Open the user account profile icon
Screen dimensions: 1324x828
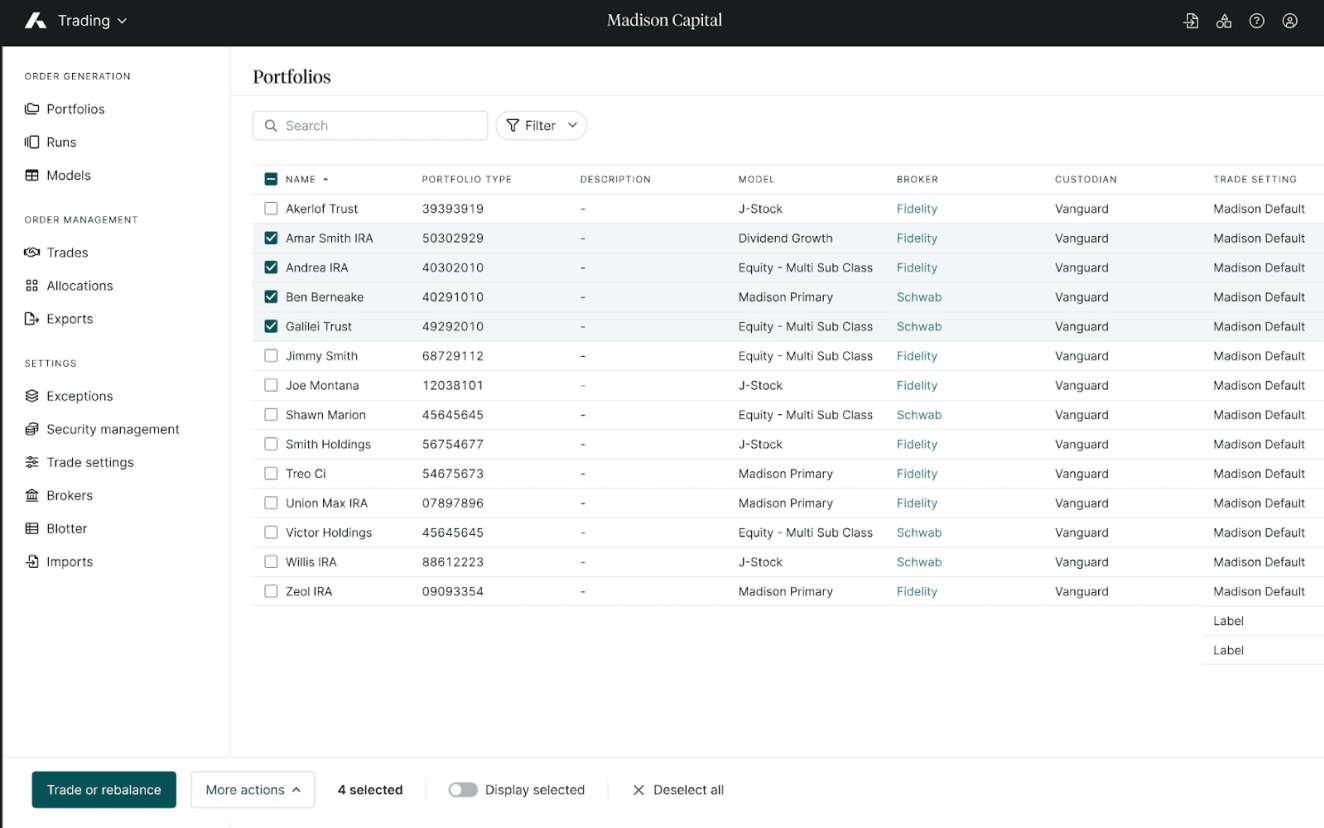pyautogui.click(x=1290, y=21)
